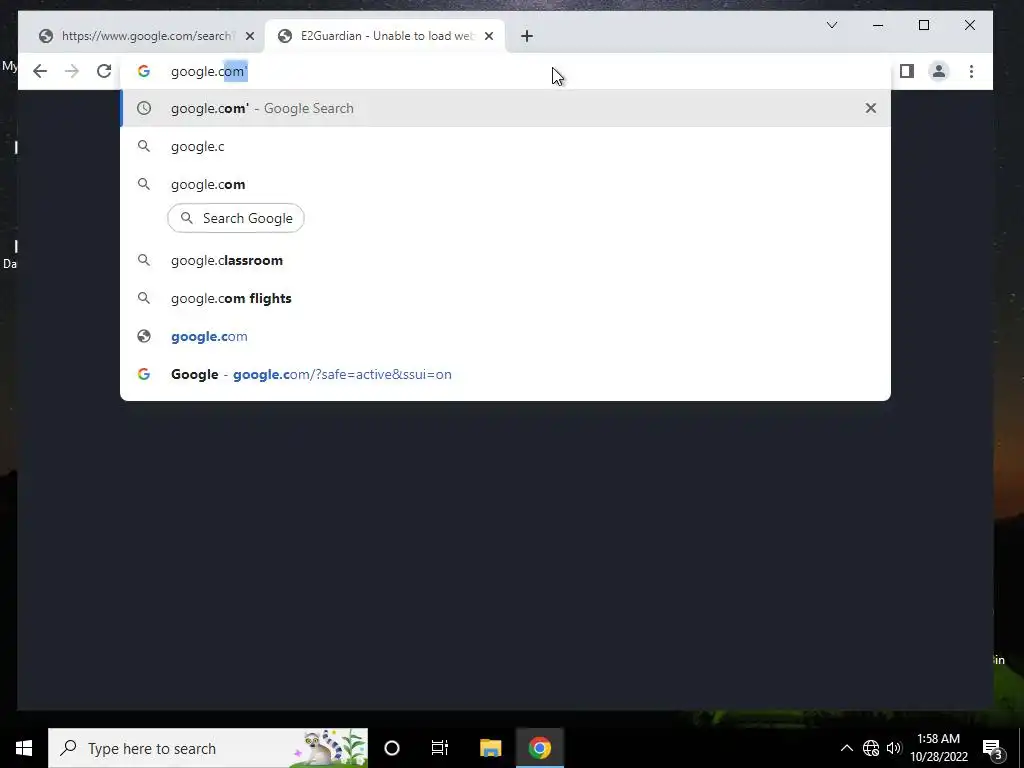Select the google.com' Google Search suggestion
The width and height of the screenshot is (1024, 768).
pyautogui.click(x=505, y=108)
